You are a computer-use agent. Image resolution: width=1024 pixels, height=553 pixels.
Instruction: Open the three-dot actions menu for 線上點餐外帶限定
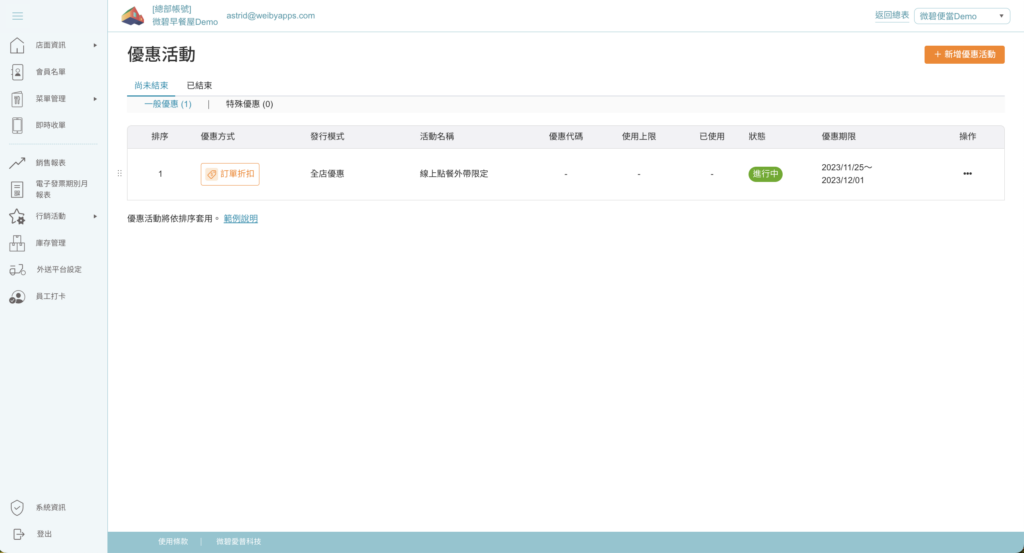click(x=967, y=174)
